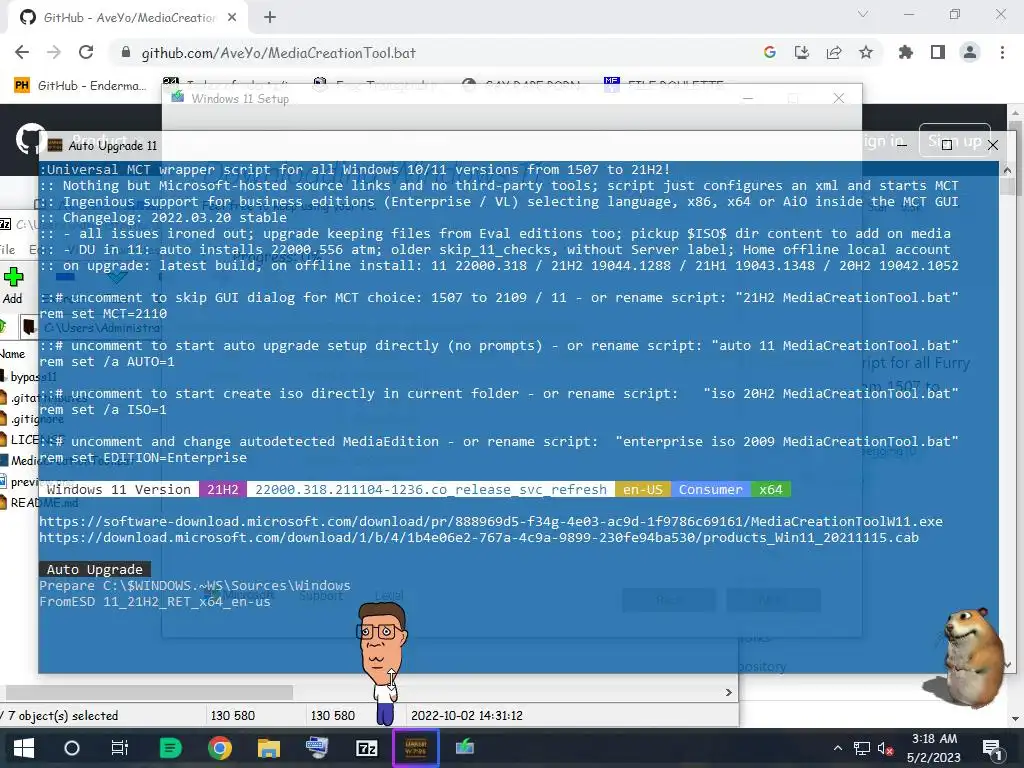This screenshot has width=1024, height=768.
Task: Open the Chrome profile avatar
Action: coord(970,53)
